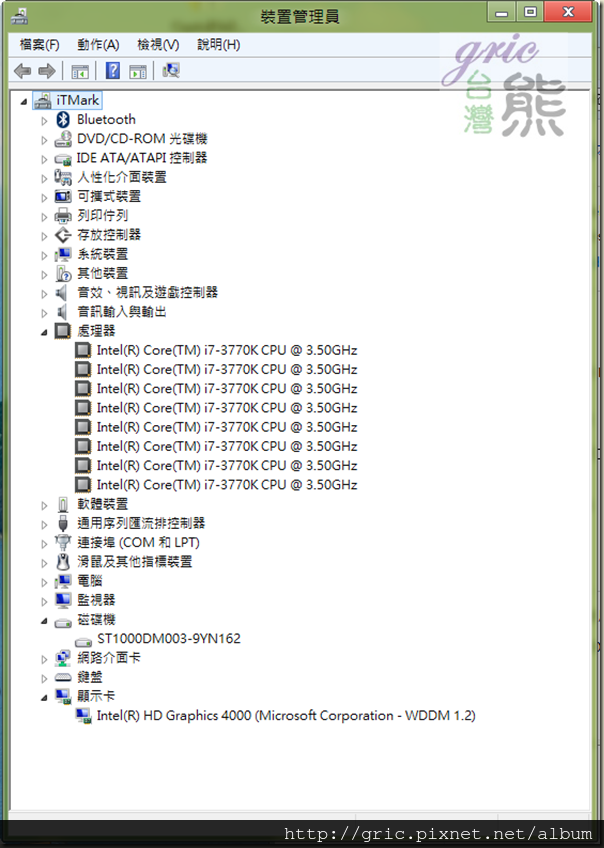The width and height of the screenshot is (604, 848).
Task: Click the 其他裝置 unknown device icon
Action: click(x=63, y=274)
